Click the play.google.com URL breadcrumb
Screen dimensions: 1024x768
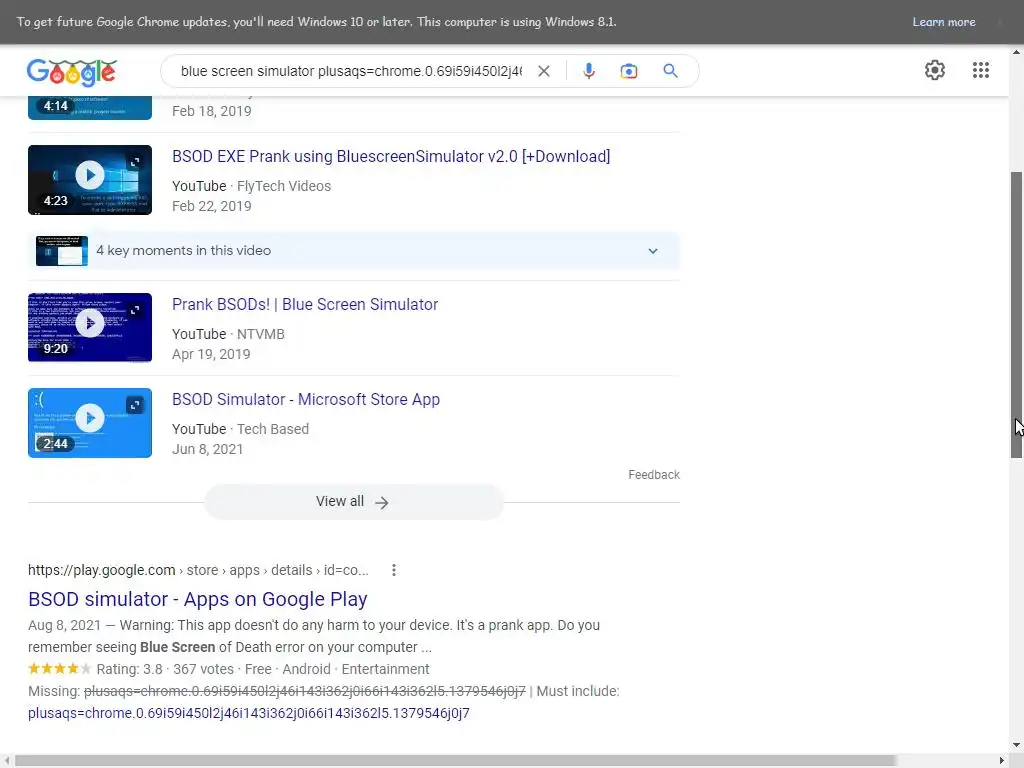pyautogui.click(x=198, y=570)
